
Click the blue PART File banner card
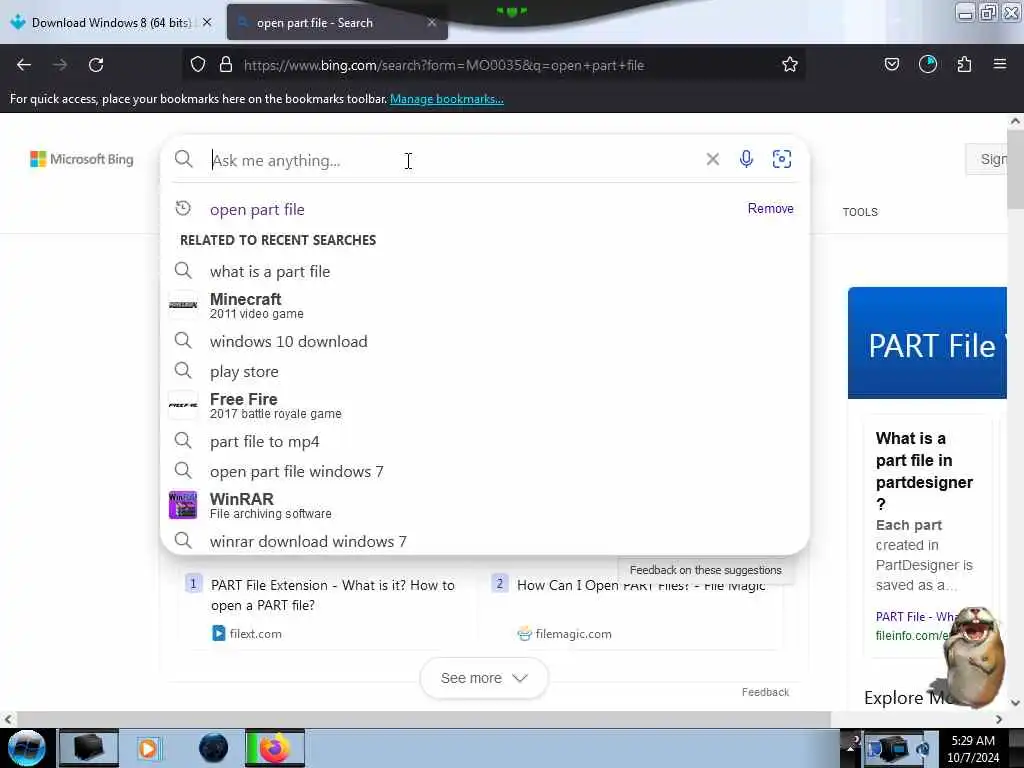tap(927, 343)
